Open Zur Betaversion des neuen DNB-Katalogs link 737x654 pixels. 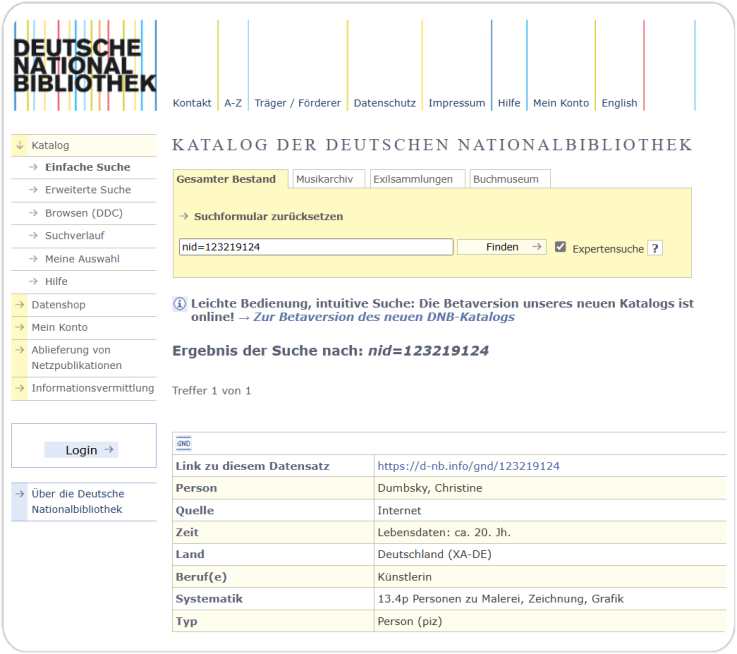pyautogui.click(x=384, y=317)
